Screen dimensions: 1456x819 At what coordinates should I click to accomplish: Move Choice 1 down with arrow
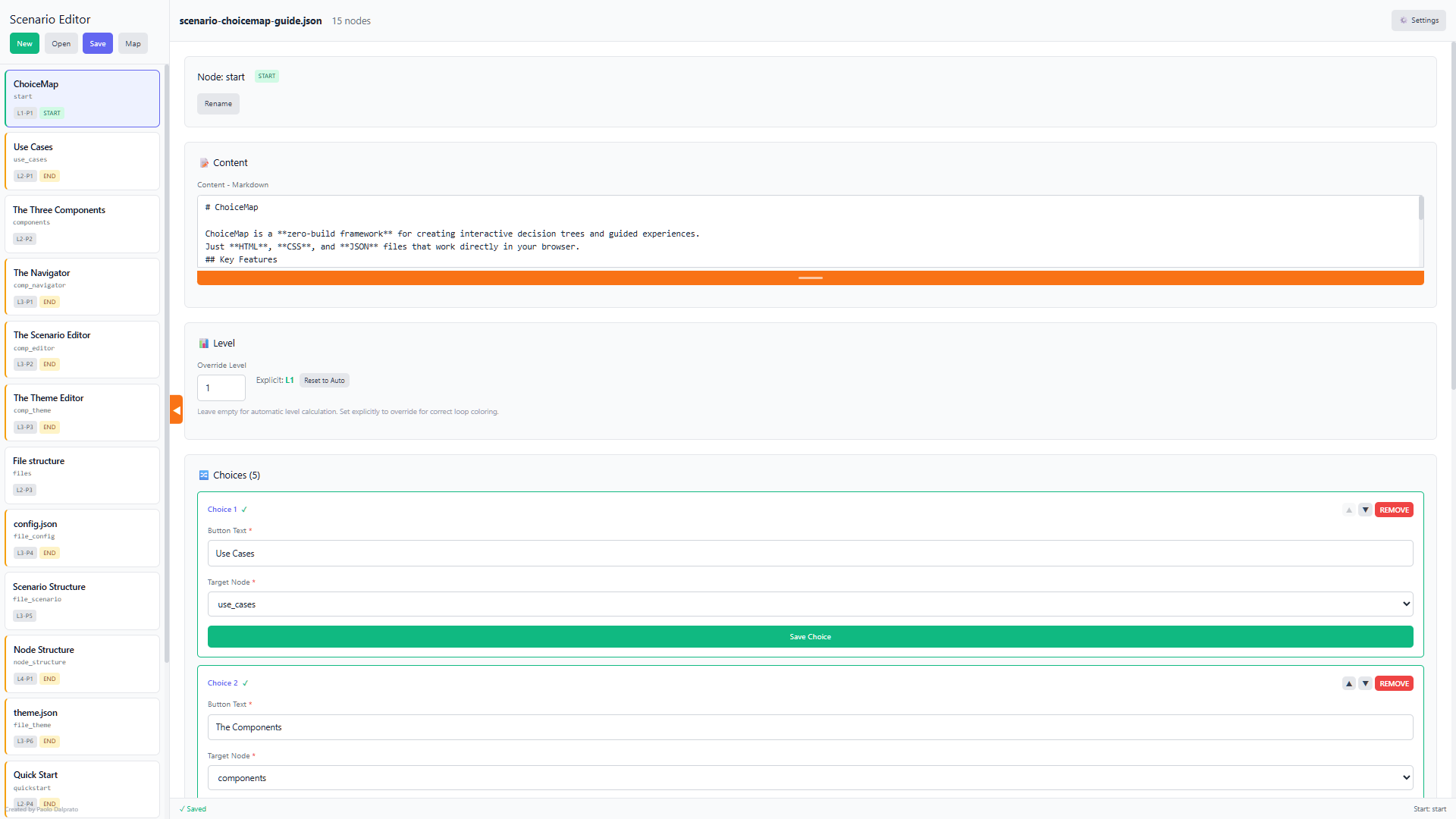pyautogui.click(x=1365, y=510)
